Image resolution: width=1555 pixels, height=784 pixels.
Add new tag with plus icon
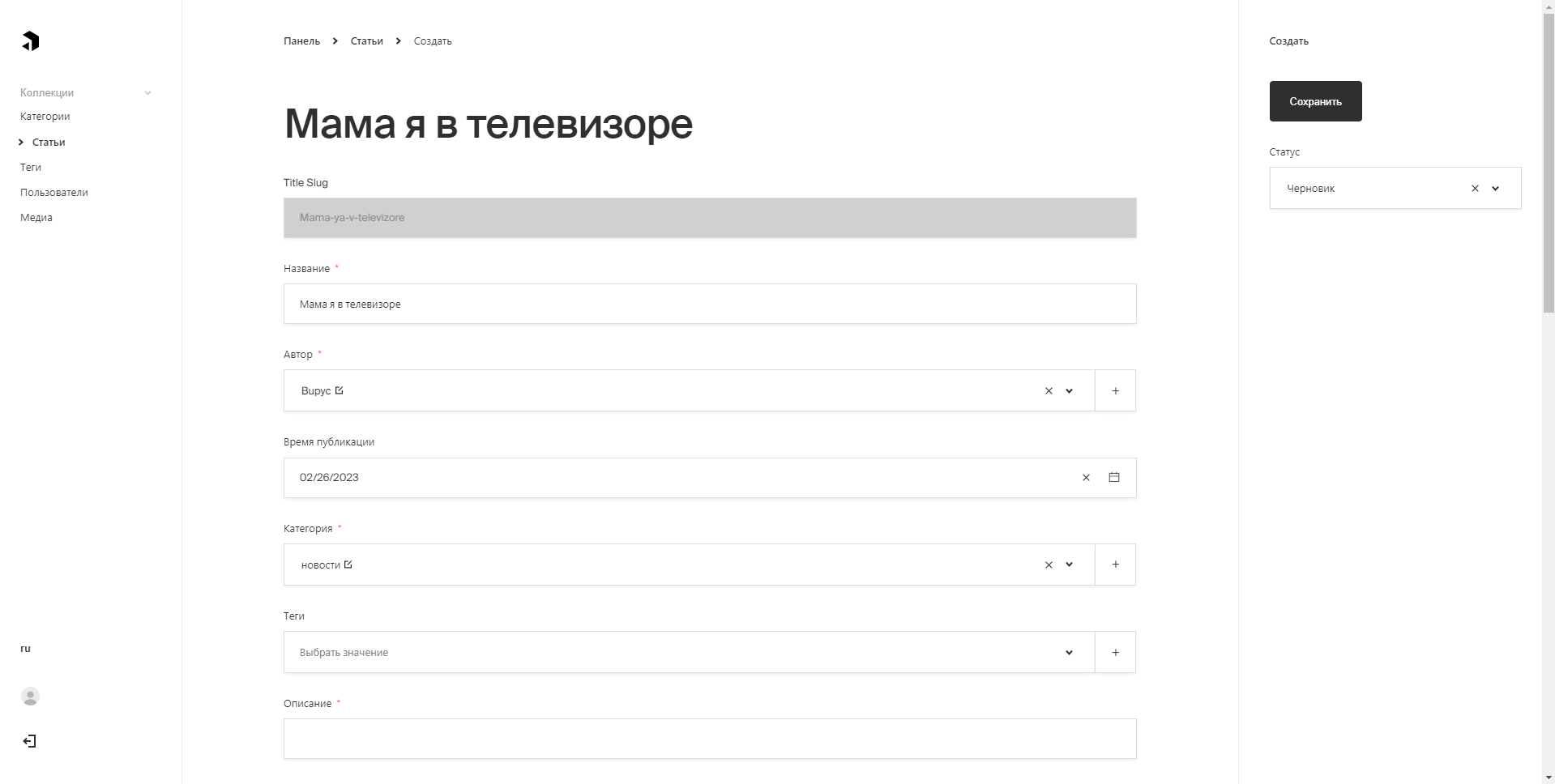point(1115,652)
